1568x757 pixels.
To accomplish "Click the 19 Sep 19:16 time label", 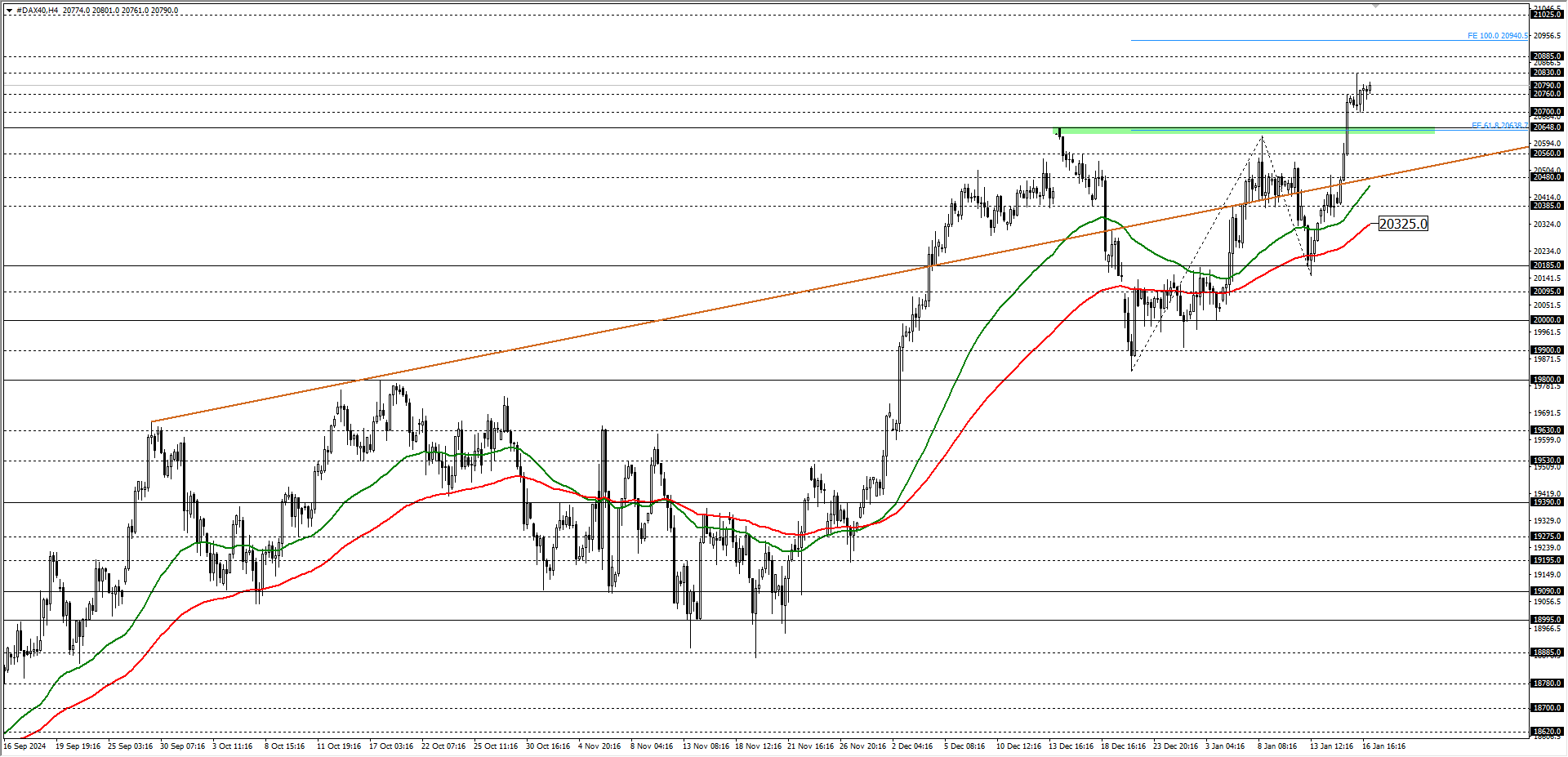I will (x=78, y=746).
